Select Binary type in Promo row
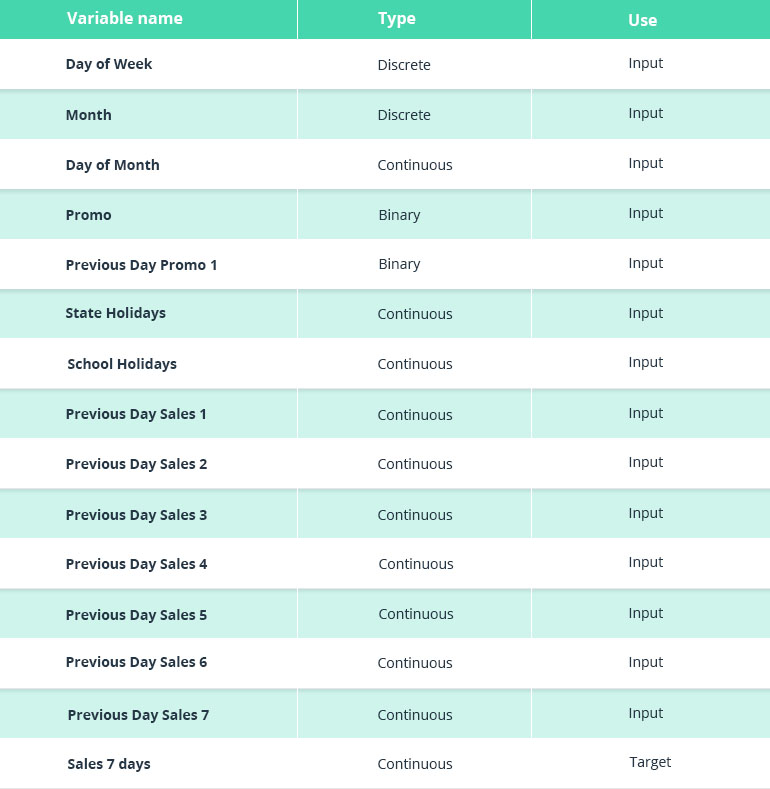This screenshot has width=770, height=789. pyautogui.click(x=399, y=215)
